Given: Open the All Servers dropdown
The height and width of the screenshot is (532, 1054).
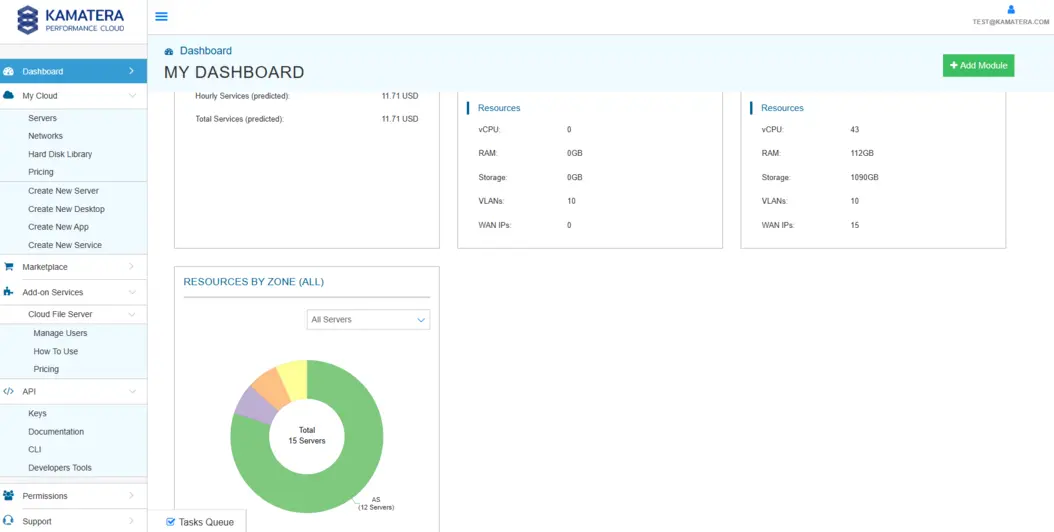Looking at the screenshot, I should point(368,320).
